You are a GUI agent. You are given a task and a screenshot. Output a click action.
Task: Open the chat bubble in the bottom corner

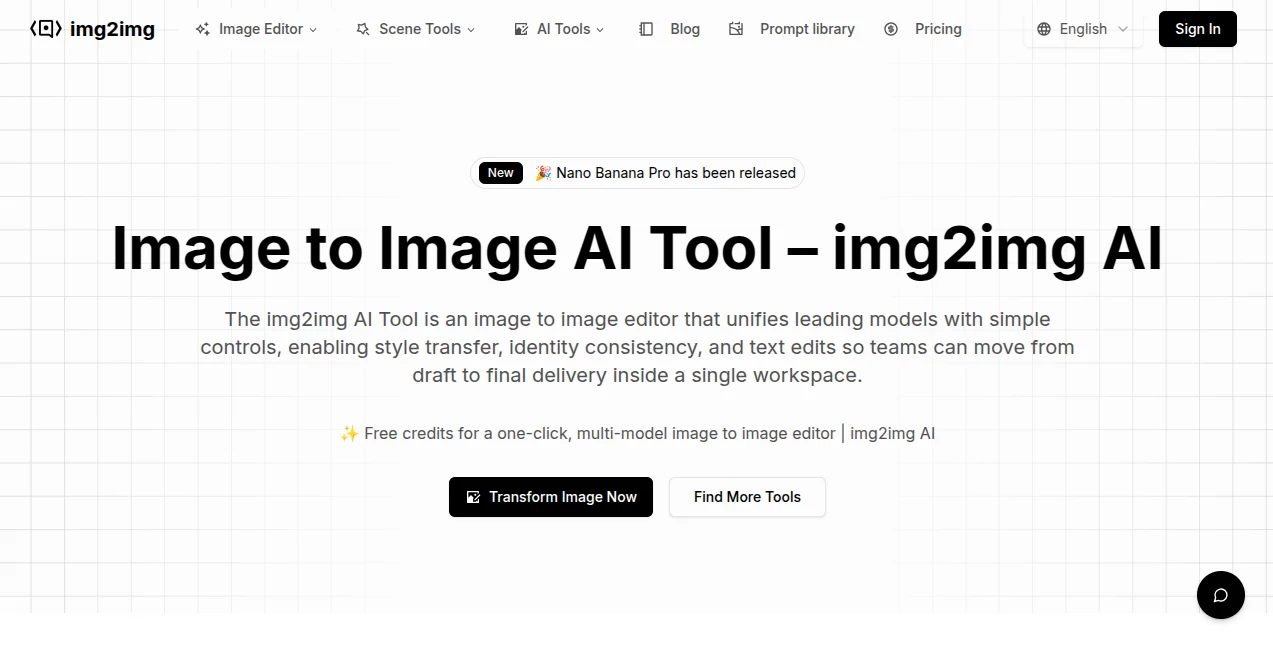1220,595
